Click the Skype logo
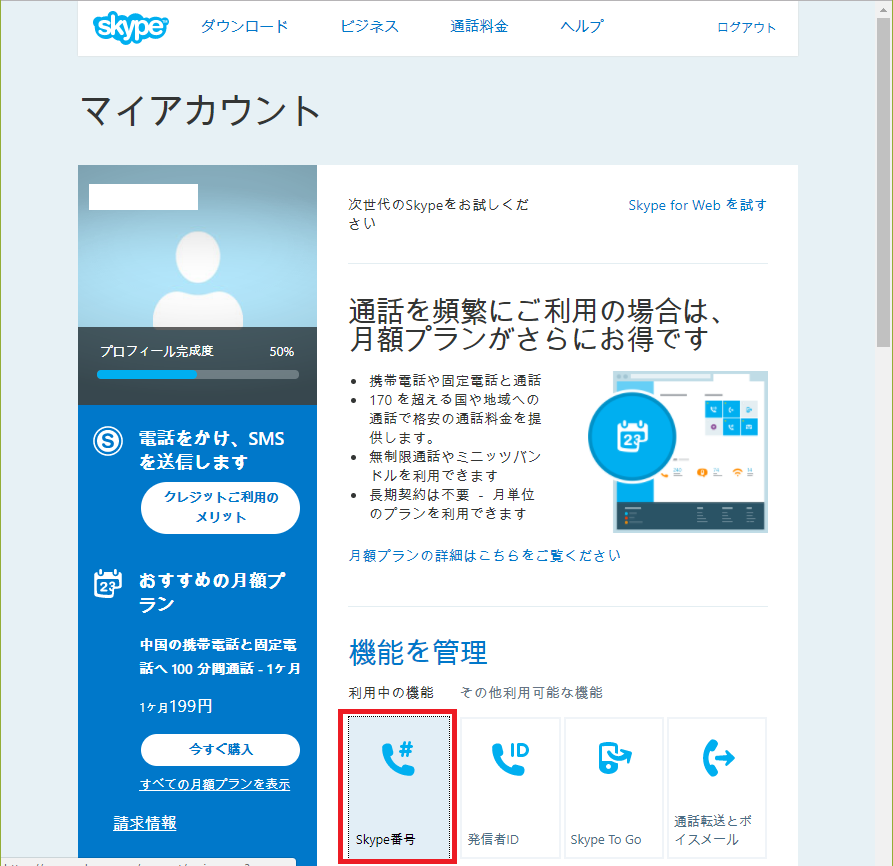The width and height of the screenshot is (893, 866). [130, 27]
